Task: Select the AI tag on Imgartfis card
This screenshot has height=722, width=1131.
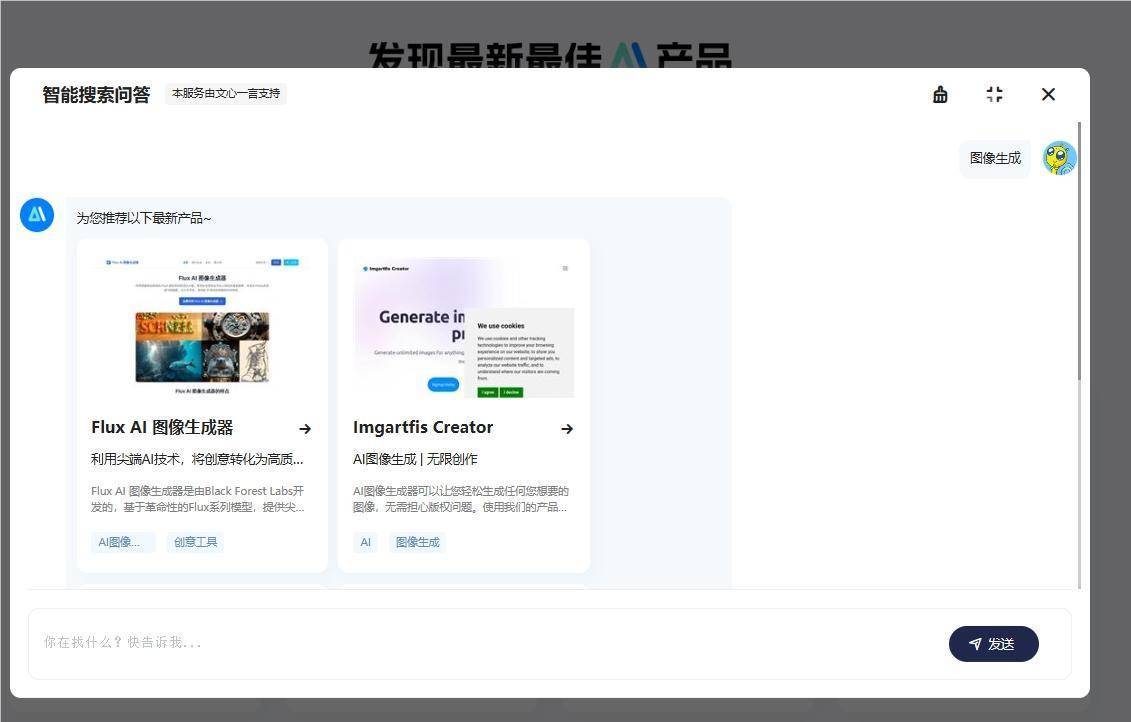Action: (366, 542)
